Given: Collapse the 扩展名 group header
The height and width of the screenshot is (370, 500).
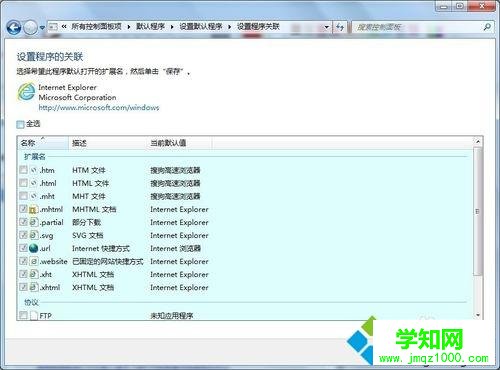Looking at the screenshot, I should [35, 157].
